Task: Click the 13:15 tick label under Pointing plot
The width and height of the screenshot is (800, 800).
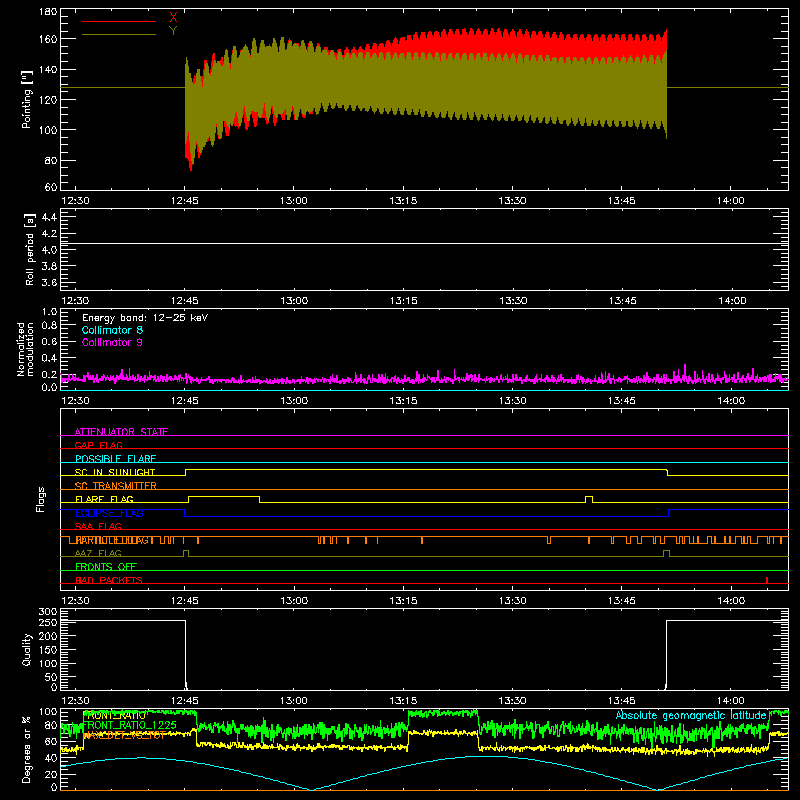Action: click(403, 201)
